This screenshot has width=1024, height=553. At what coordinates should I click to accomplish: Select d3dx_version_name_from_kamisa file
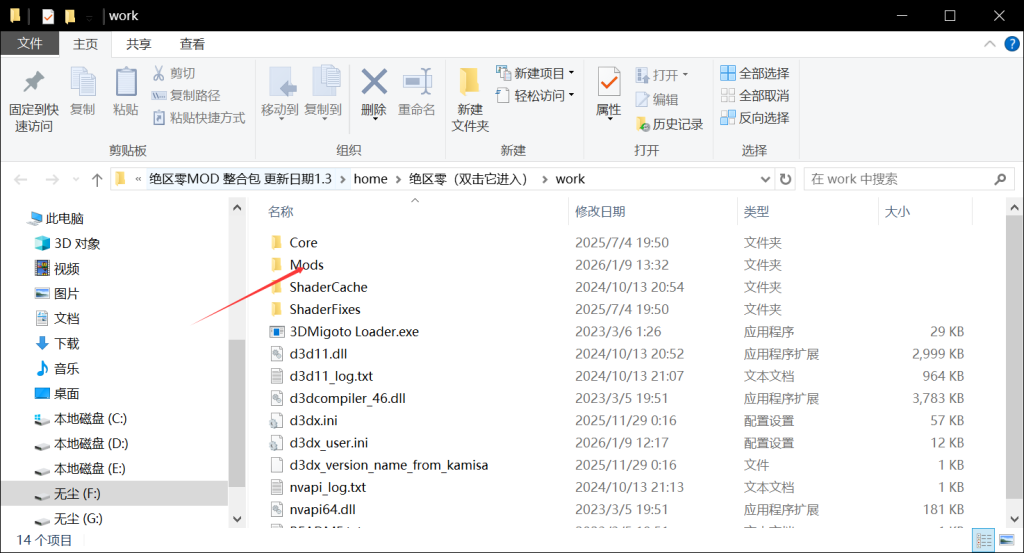point(389,465)
